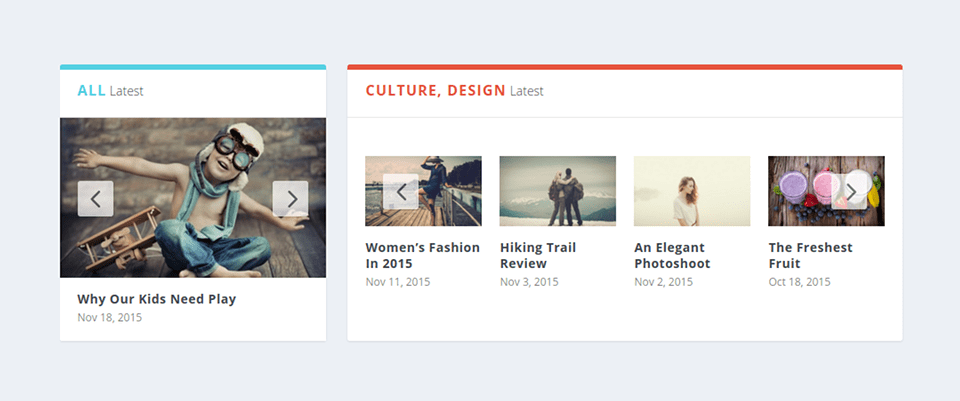960x401 pixels.
Task: Click next arrow on the kids slider
Action: coord(290,199)
